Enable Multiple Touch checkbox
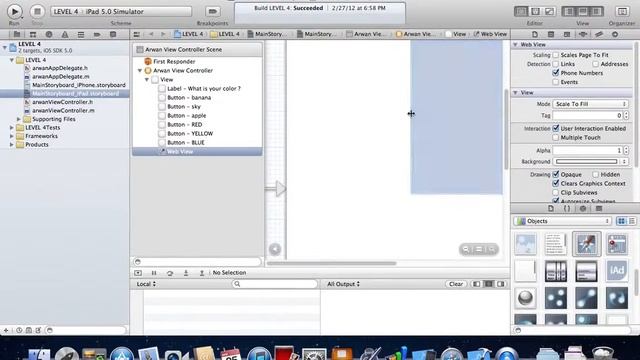640x360 pixels. click(x=555, y=138)
